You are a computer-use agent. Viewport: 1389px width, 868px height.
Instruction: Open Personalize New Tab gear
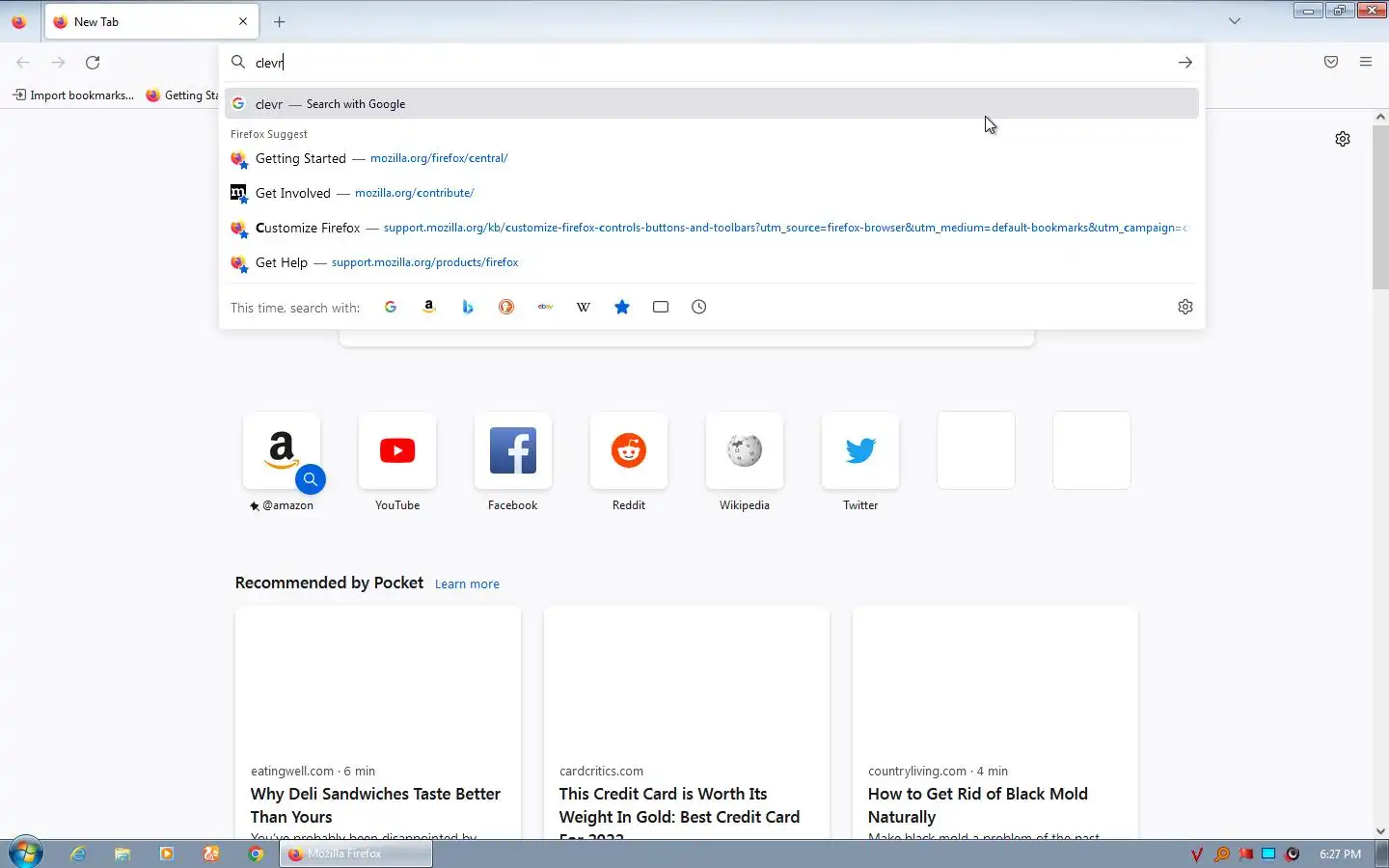pos(1343,139)
